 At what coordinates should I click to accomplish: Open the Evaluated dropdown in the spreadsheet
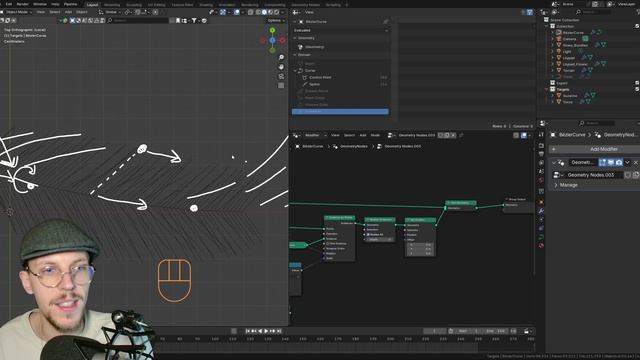[340, 30]
